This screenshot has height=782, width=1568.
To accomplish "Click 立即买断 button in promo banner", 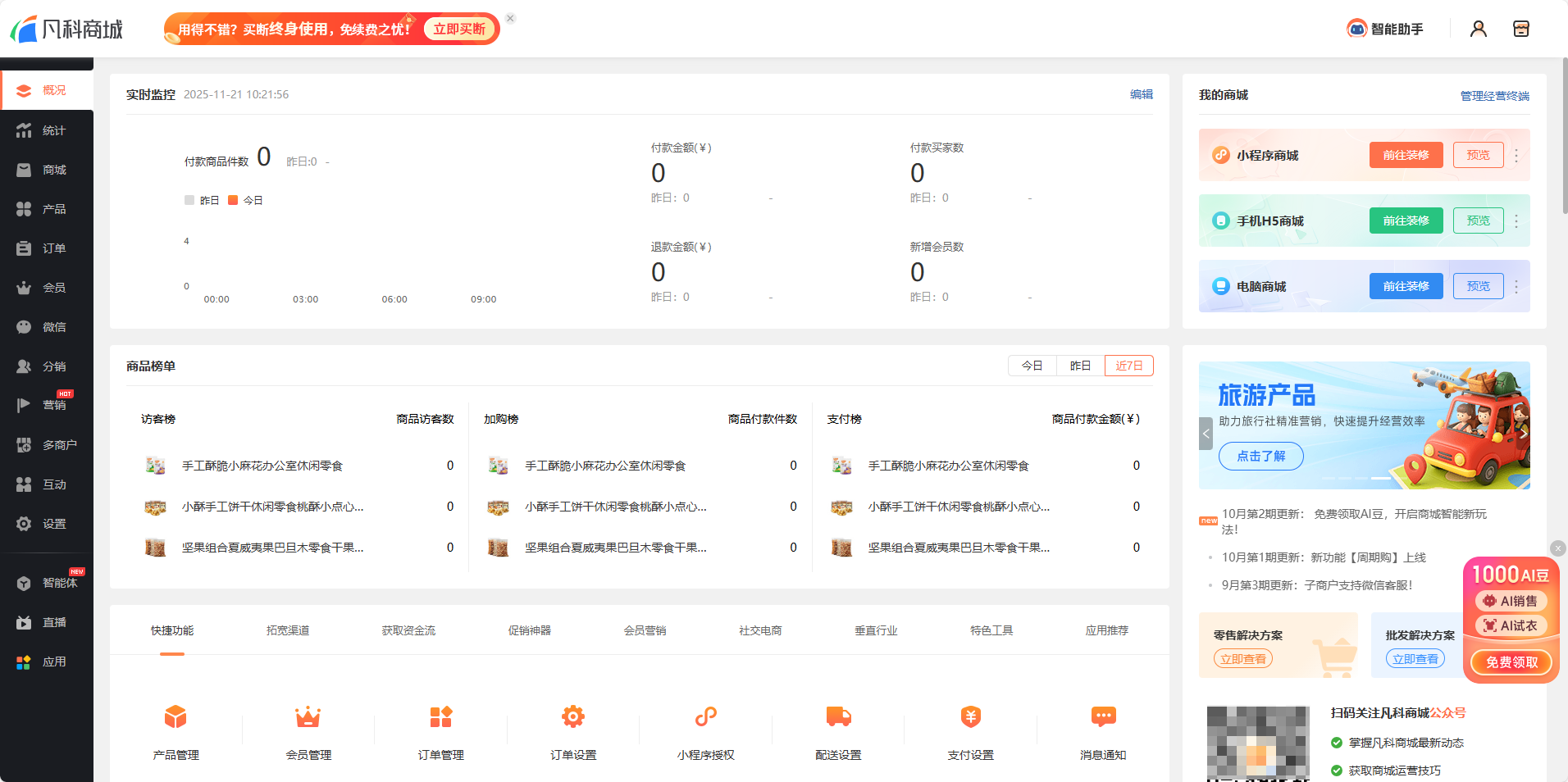I will pyautogui.click(x=459, y=30).
